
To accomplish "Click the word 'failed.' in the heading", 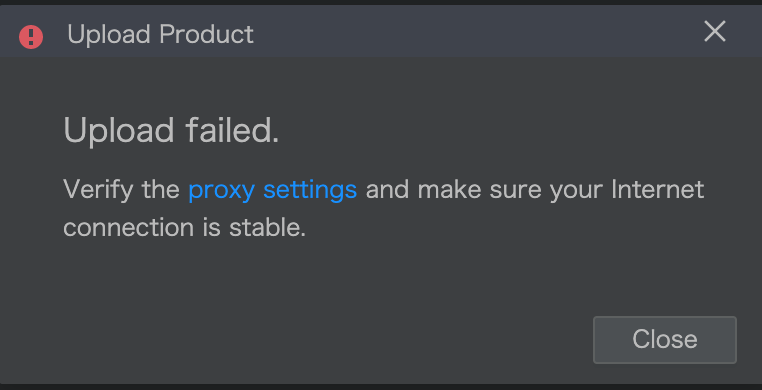I will pyautogui.click(x=232, y=129).
